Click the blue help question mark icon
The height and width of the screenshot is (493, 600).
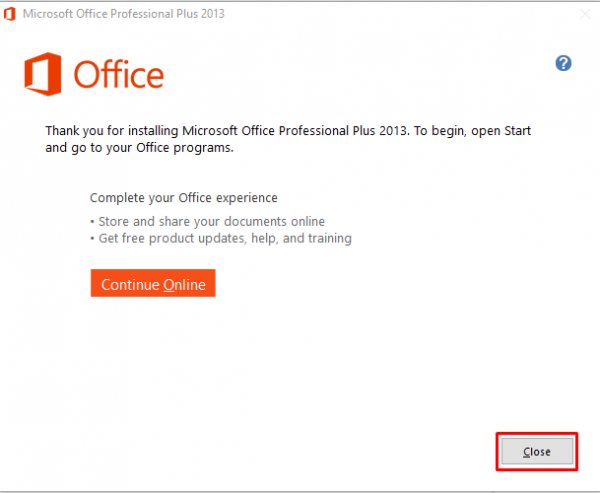click(x=563, y=63)
